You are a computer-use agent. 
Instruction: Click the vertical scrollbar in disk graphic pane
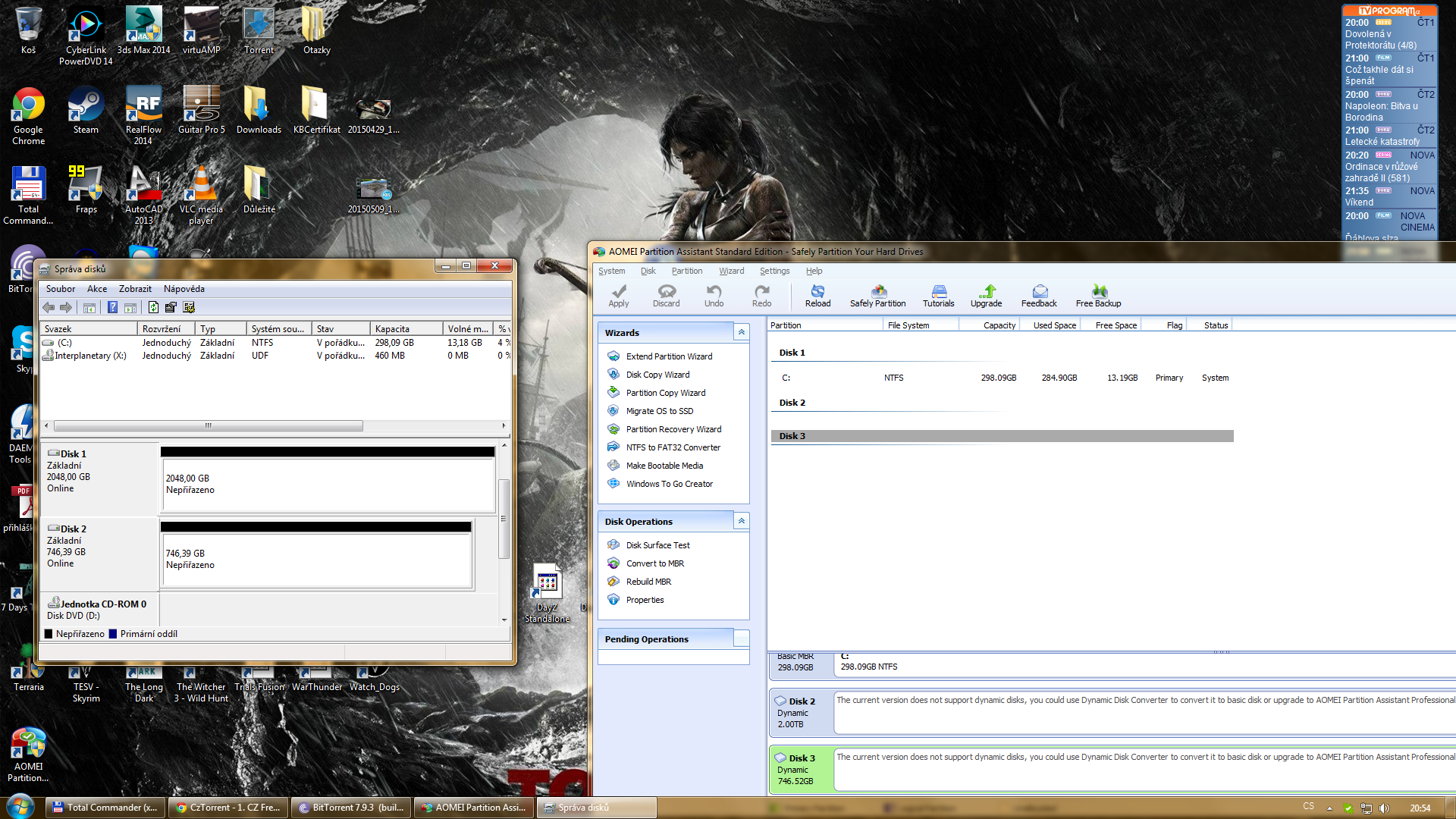coord(504,519)
